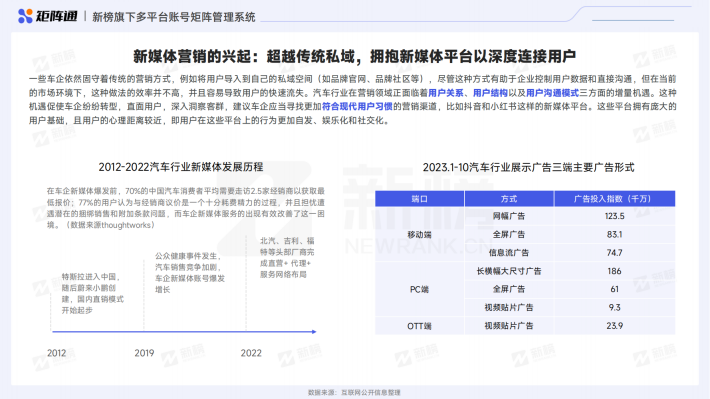Screen dimensions: 710x399
Task: Click the 数据来源 footer note
Action: 354,393
